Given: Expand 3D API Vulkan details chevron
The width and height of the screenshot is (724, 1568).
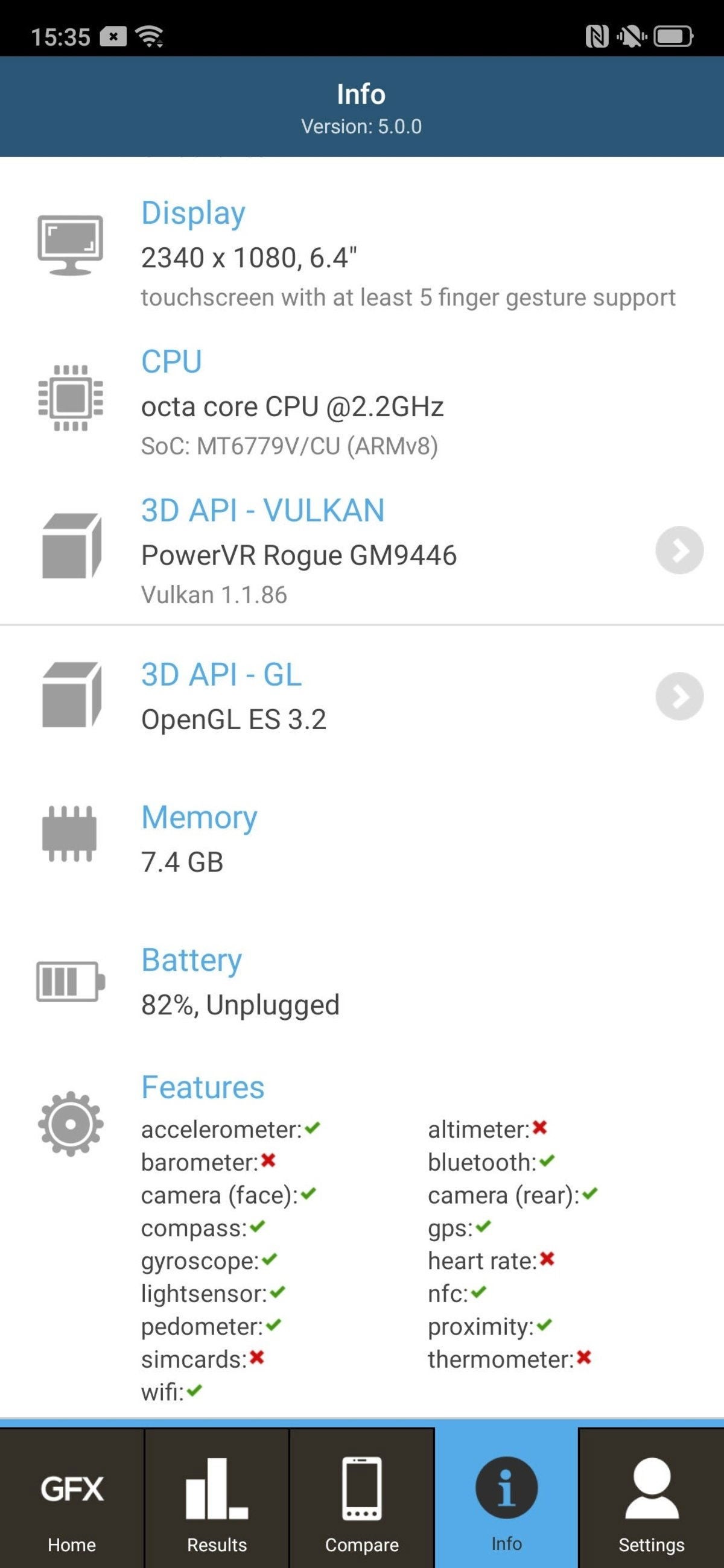Looking at the screenshot, I should (679, 549).
